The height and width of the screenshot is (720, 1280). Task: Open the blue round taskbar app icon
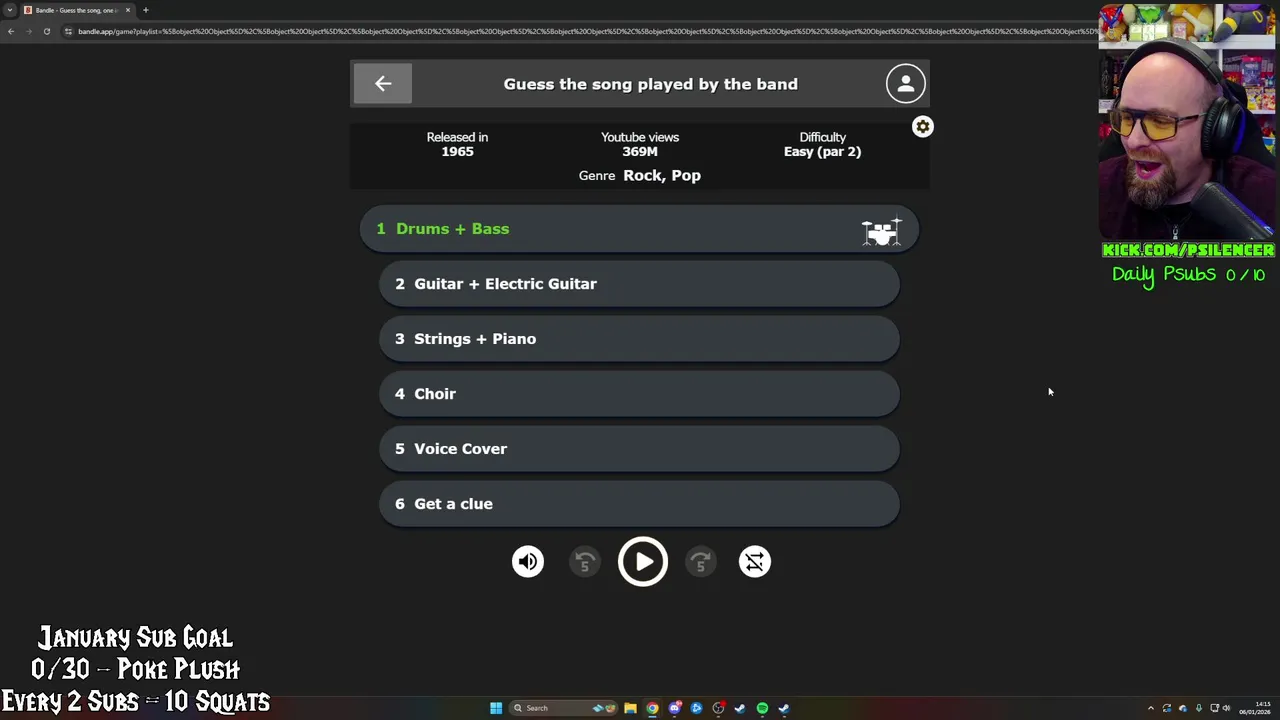point(696,708)
